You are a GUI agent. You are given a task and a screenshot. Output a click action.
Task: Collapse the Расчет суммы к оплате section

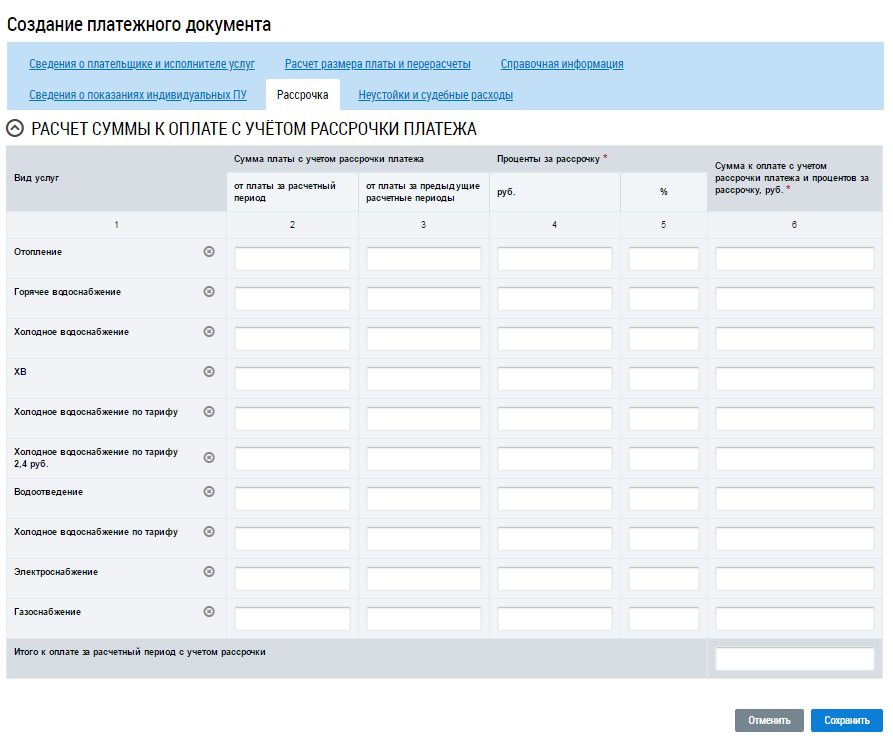[x=15, y=129]
